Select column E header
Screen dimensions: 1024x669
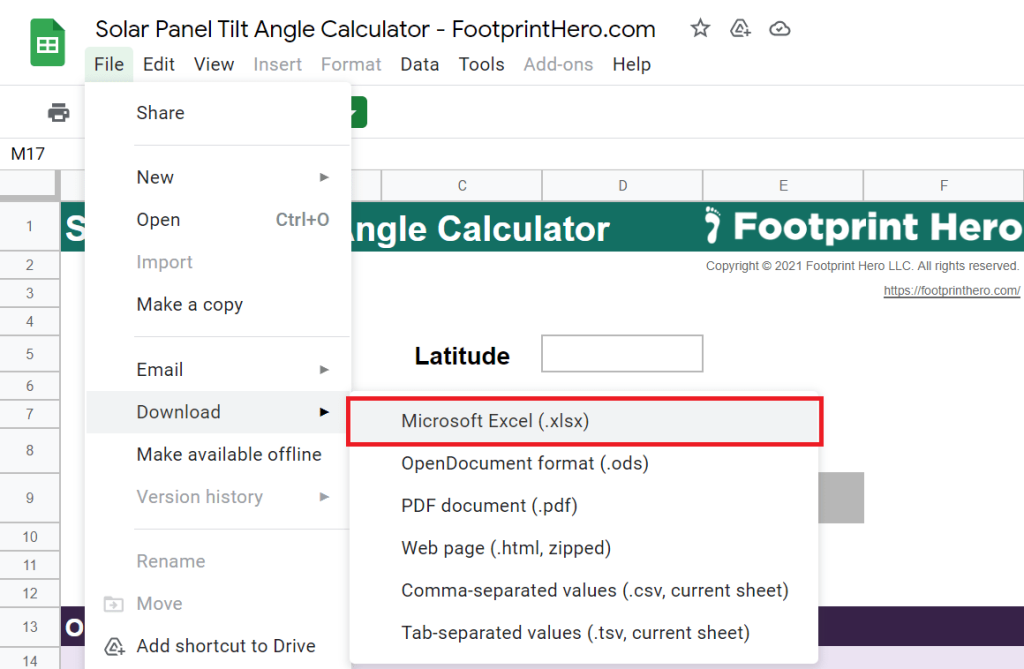tap(783, 186)
